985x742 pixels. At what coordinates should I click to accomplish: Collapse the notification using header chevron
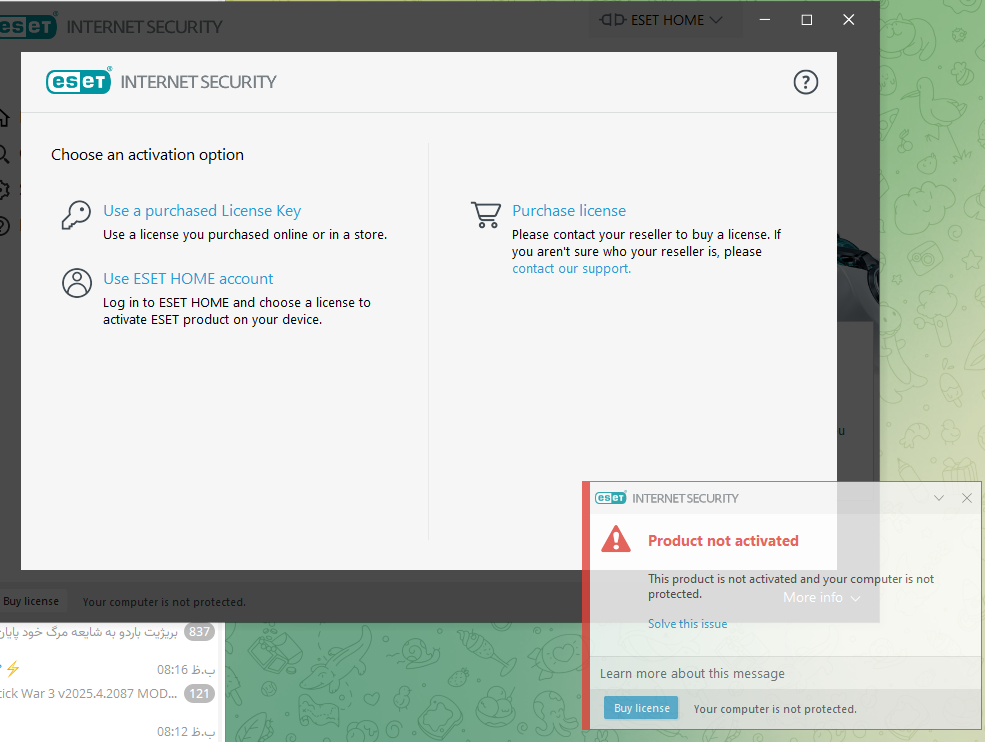939,498
